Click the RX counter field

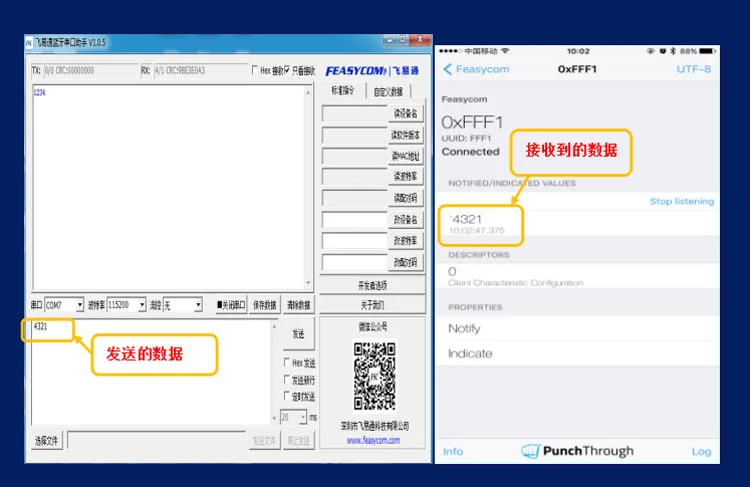click(201, 70)
